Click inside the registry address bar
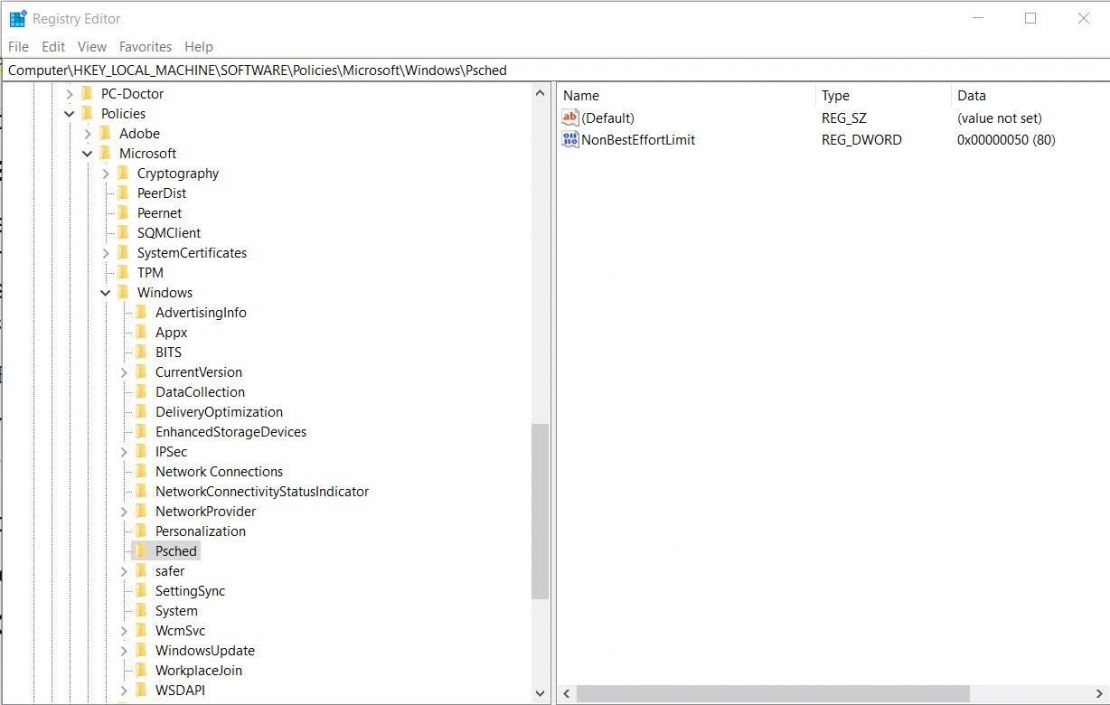The width and height of the screenshot is (1110, 705). [x=400, y=69]
